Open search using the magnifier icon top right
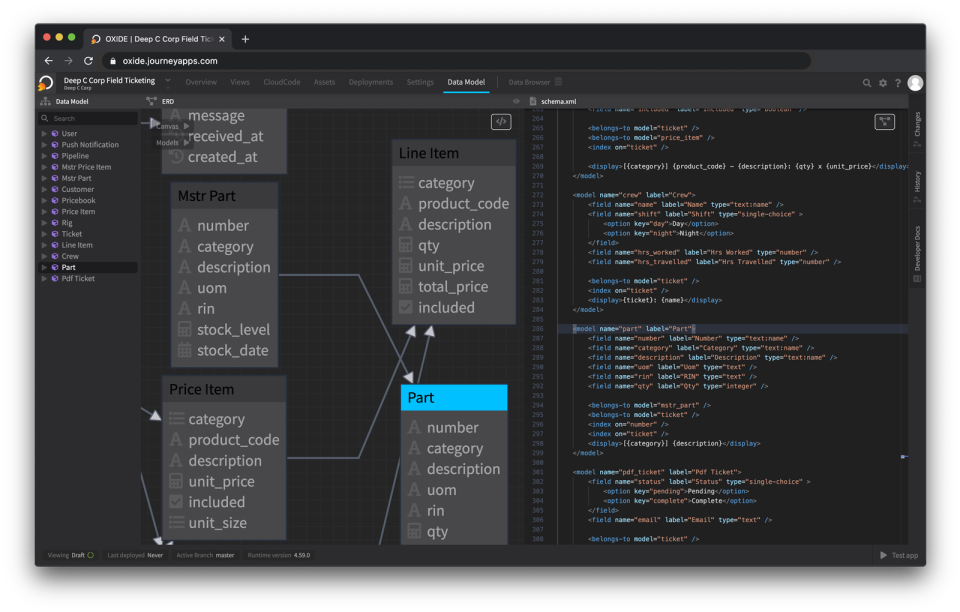960x612 pixels. [x=867, y=83]
